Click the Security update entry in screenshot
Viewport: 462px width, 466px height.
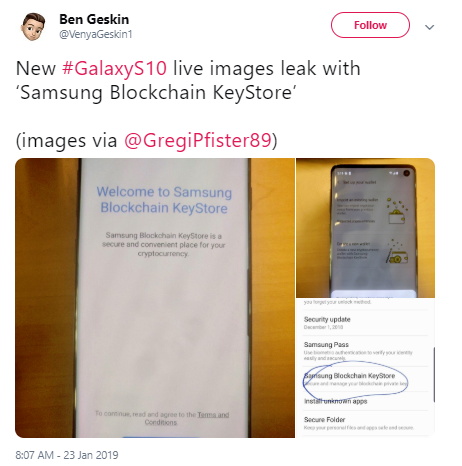365,323
